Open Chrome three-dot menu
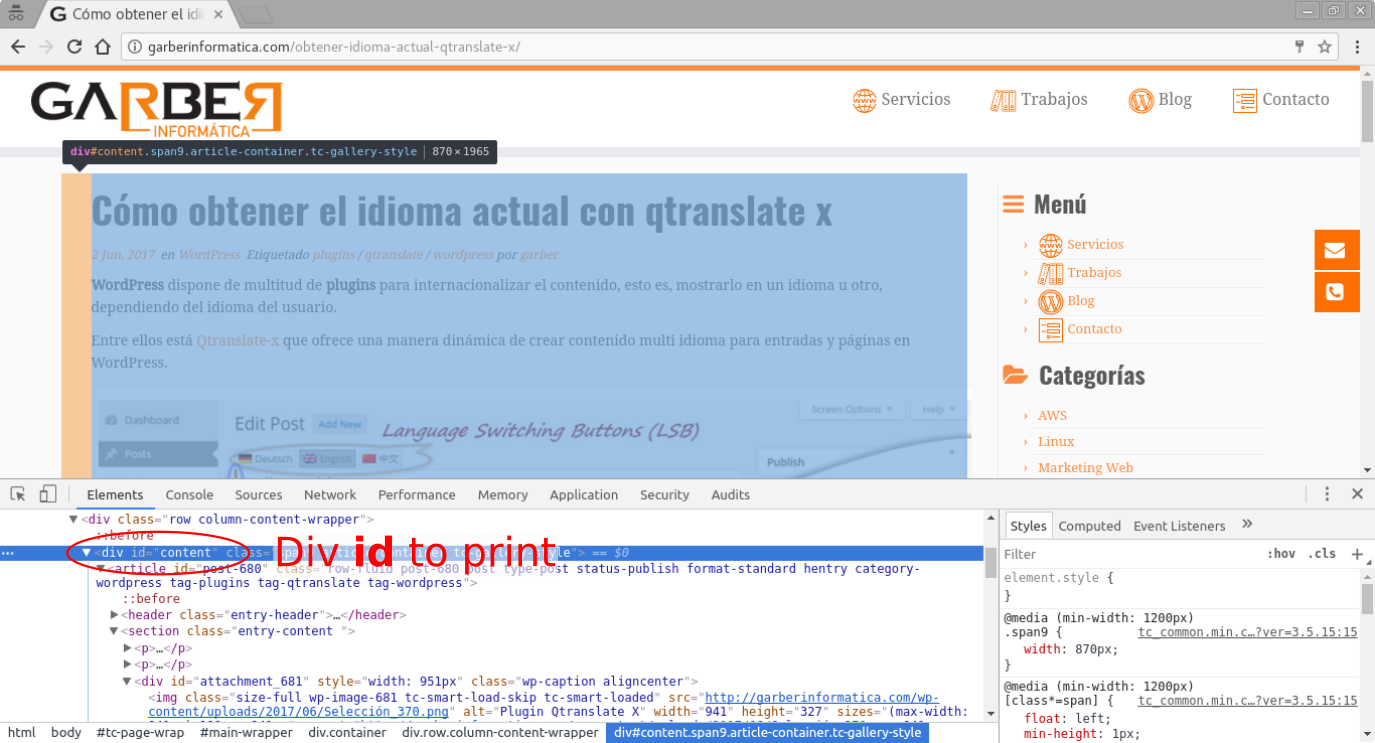 [1357, 47]
